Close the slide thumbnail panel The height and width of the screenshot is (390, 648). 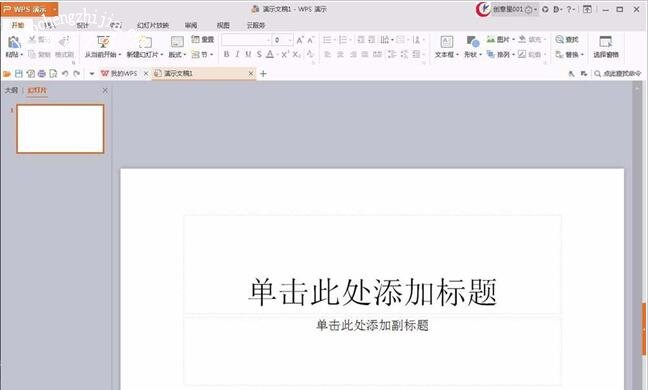click(x=105, y=90)
